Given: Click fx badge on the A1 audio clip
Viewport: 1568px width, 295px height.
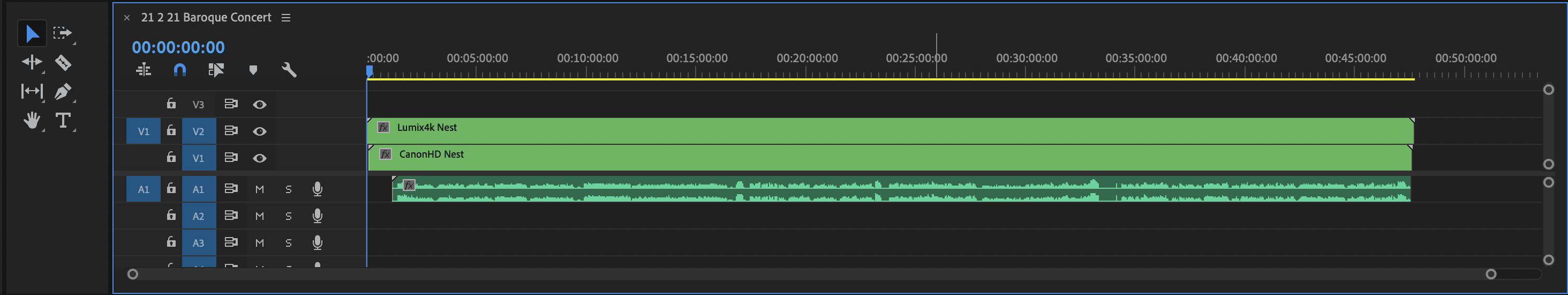Looking at the screenshot, I should (x=409, y=185).
